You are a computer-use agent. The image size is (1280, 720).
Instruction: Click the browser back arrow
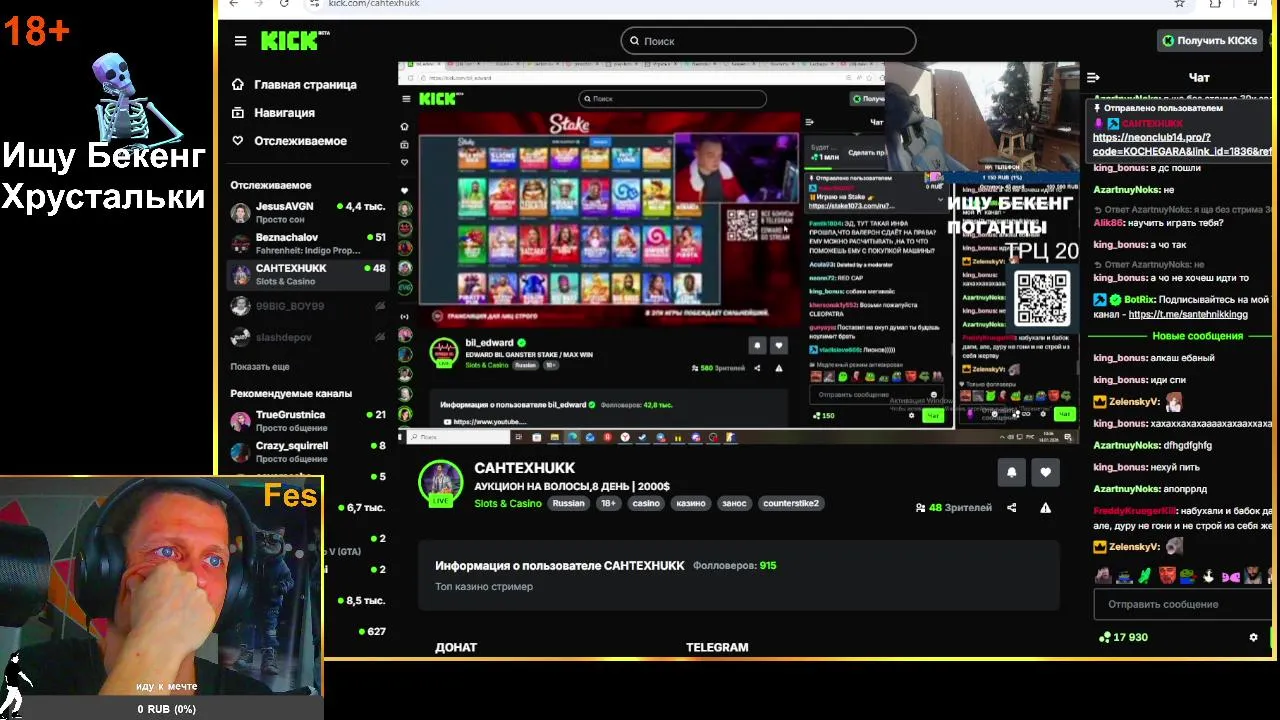(x=234, y=4)
